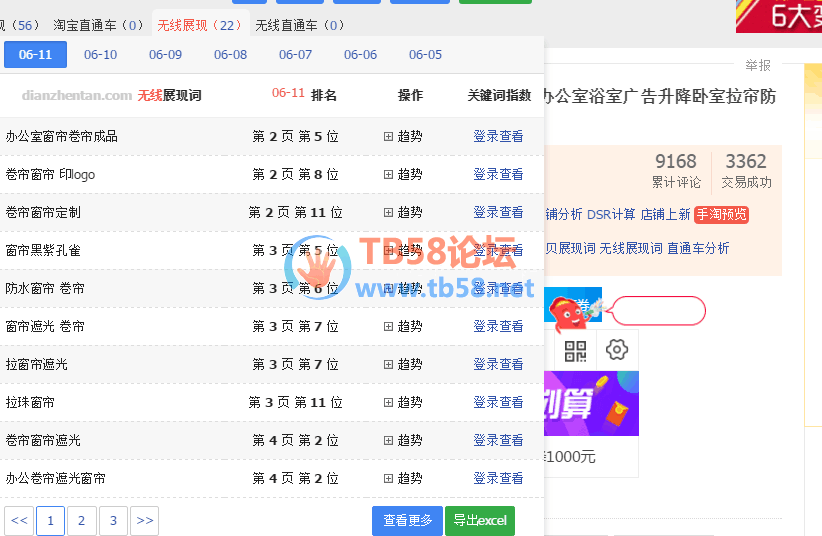The width and height of the screenshot is (822, 536).
Task: Open the settings gear icon
Action: tap(617, 350)
